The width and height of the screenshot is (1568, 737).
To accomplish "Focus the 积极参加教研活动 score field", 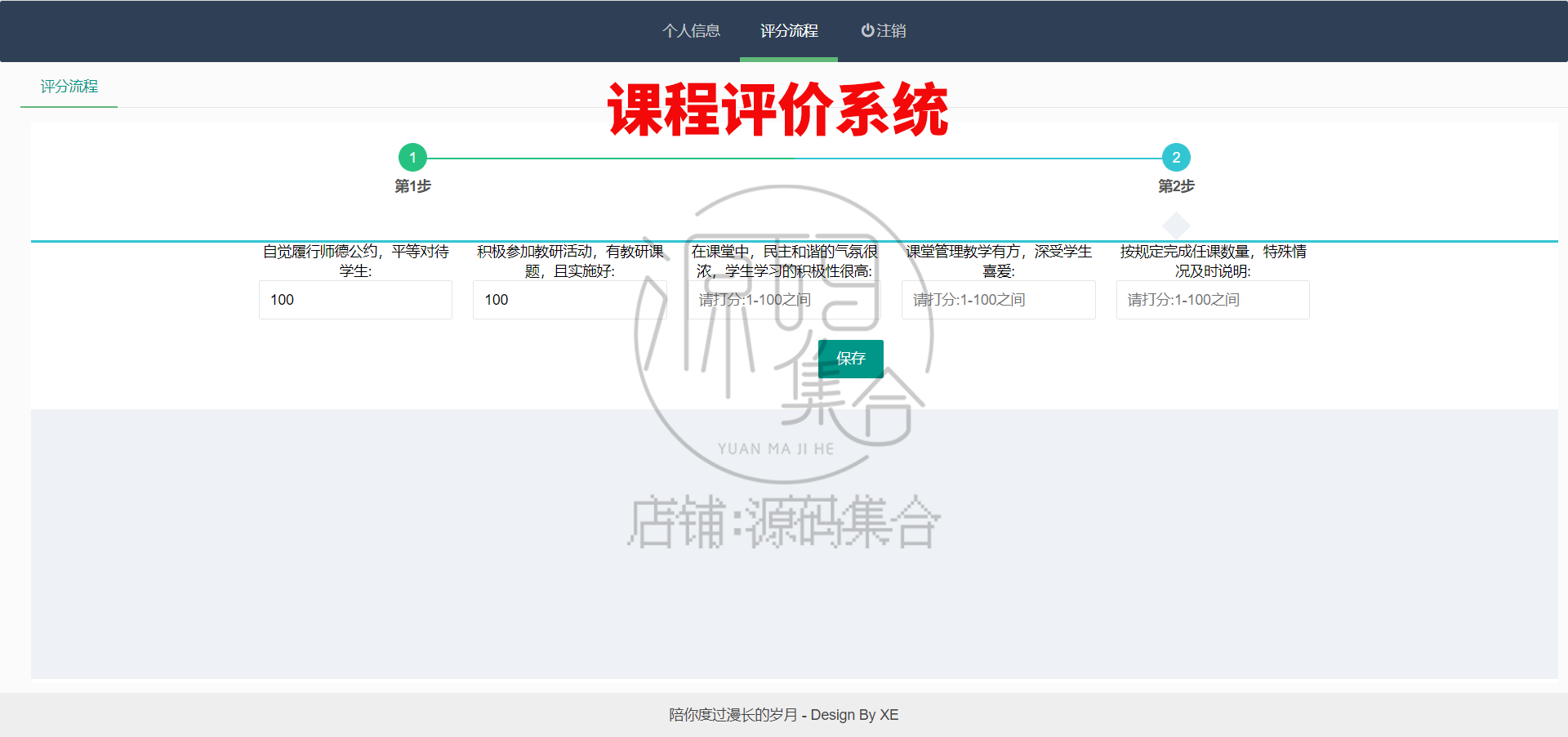I will [570, 300].
